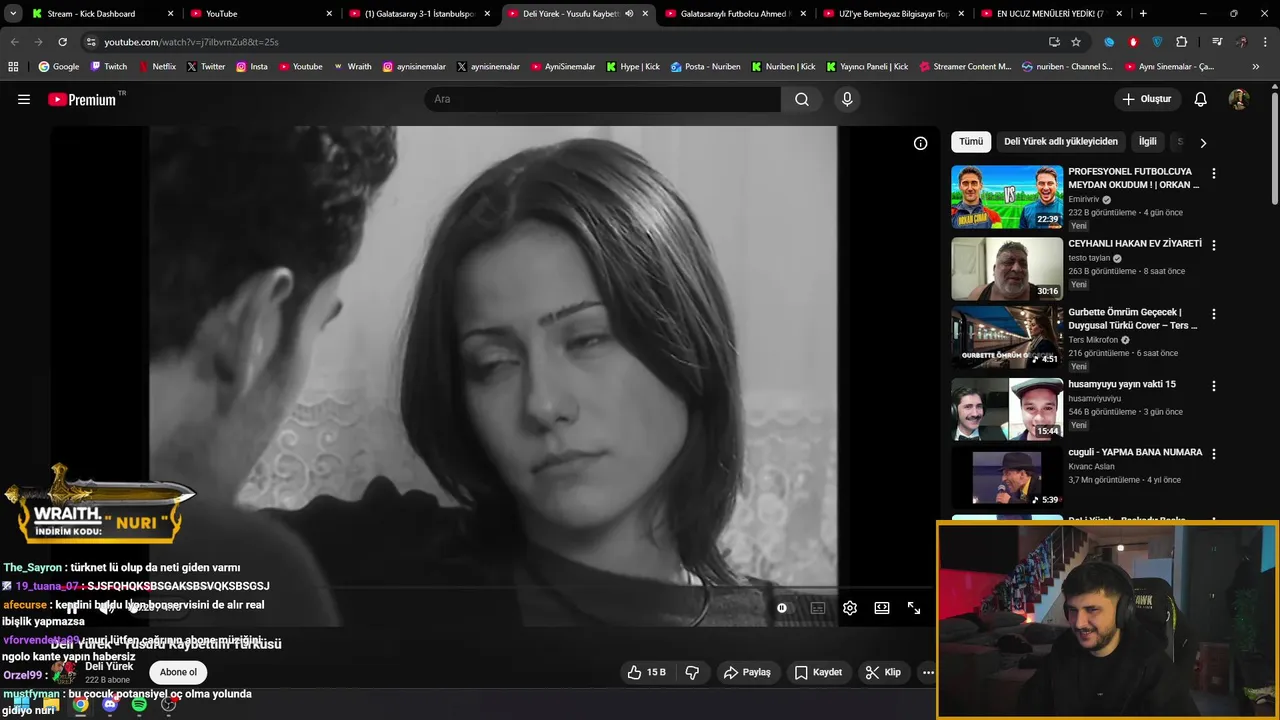This screenshot has width=1280, height=720.
Task: Open the Streamer Content M... bookmark
Action: point(964,67)
